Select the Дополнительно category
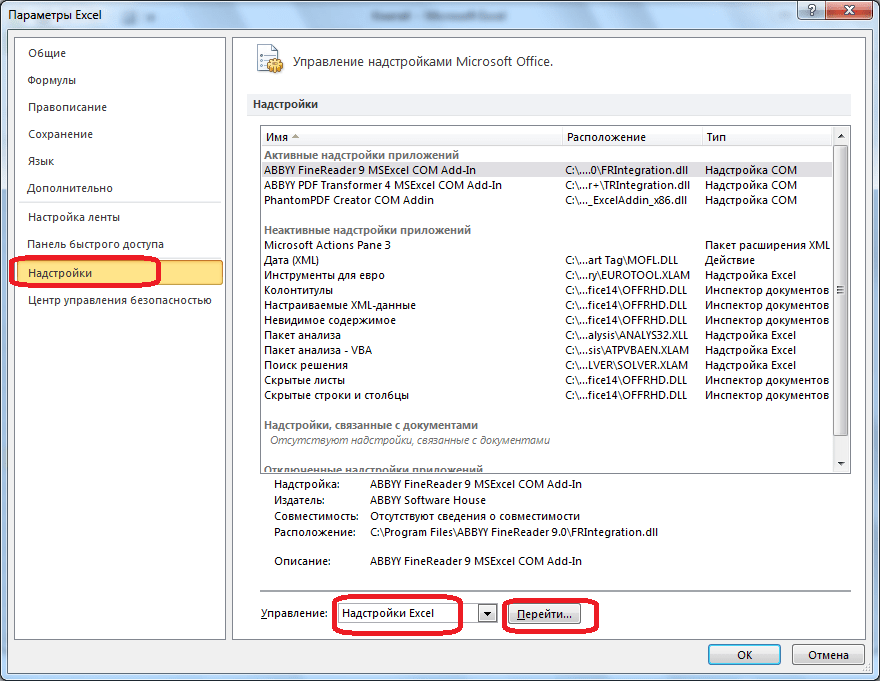This screenshot has height=681, width=880. click(x=70, y=188)
